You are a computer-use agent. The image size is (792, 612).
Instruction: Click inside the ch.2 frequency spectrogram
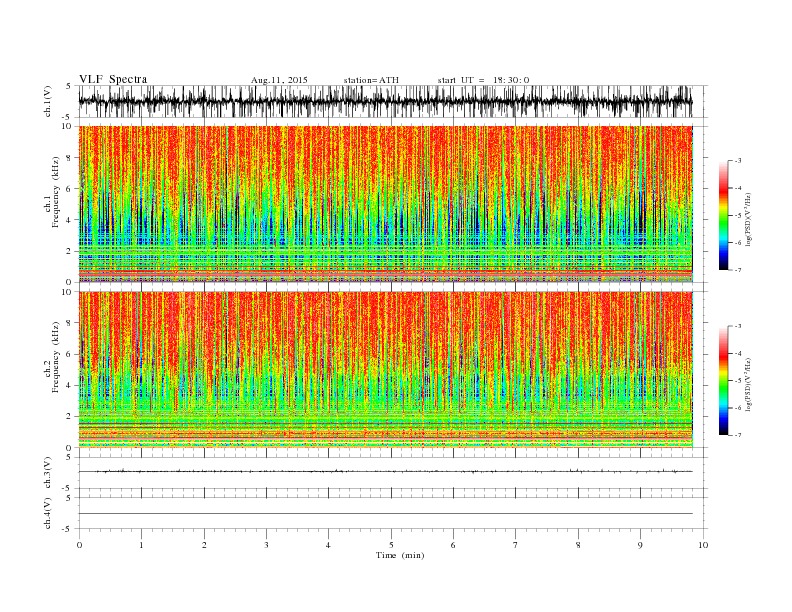coord(385,370)
